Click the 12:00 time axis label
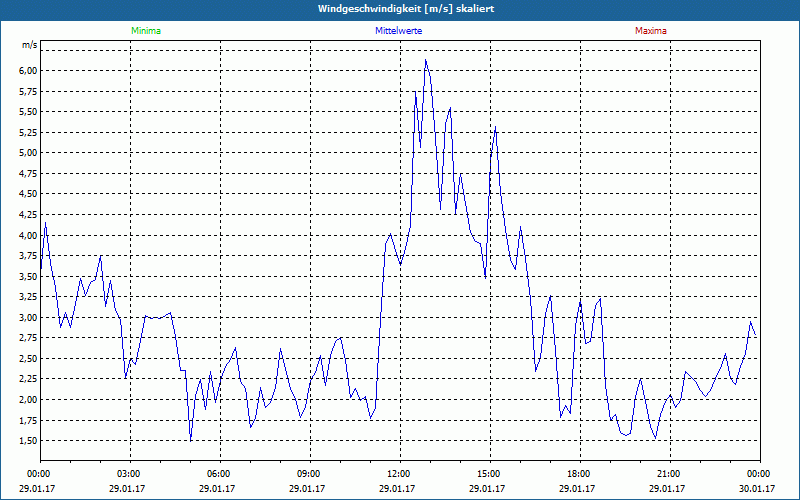This screenshot has height=500, width=800. (x=400, y=474)
